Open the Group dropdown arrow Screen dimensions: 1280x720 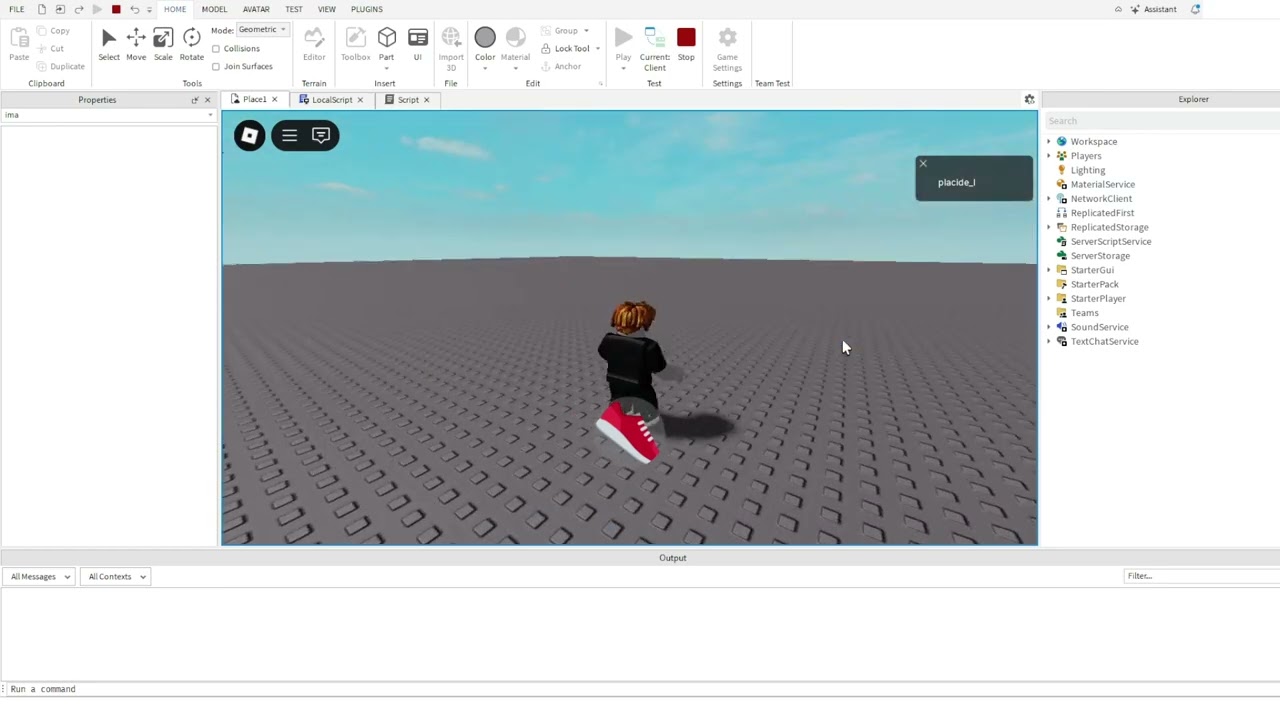(x=586, y=31)
